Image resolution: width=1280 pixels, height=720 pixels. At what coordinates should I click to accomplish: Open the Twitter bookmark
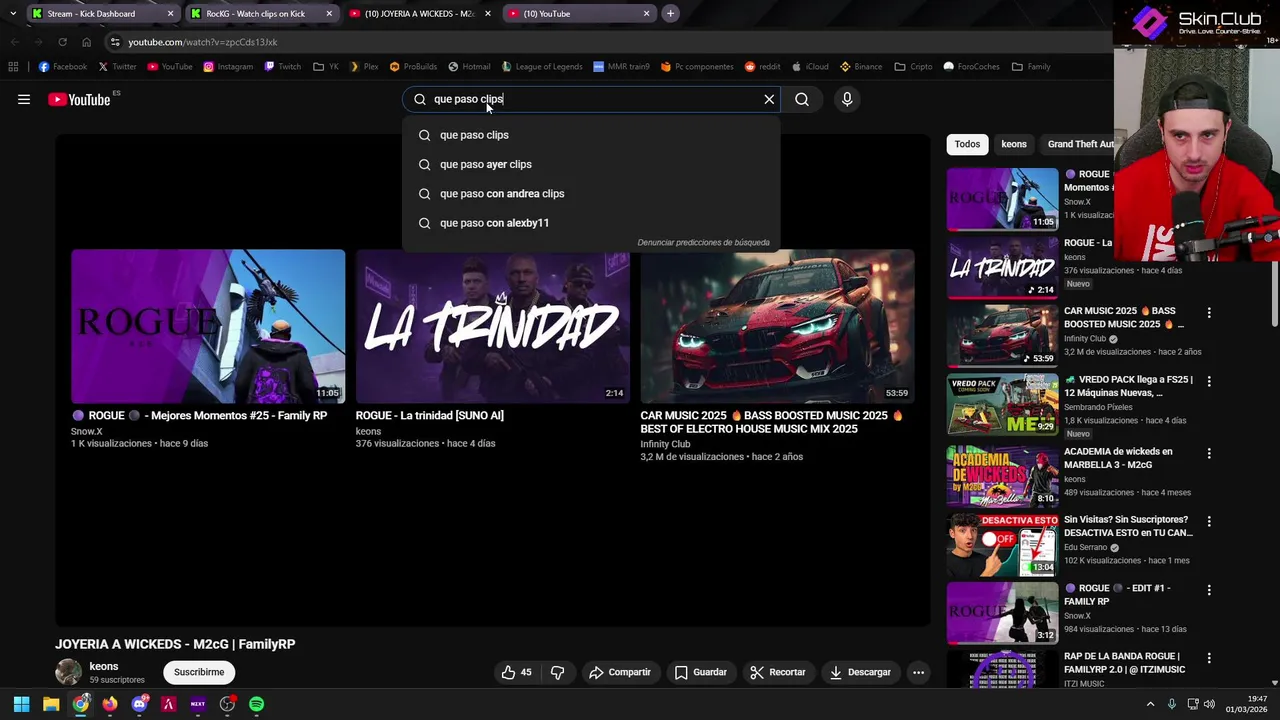pos(117,67)
